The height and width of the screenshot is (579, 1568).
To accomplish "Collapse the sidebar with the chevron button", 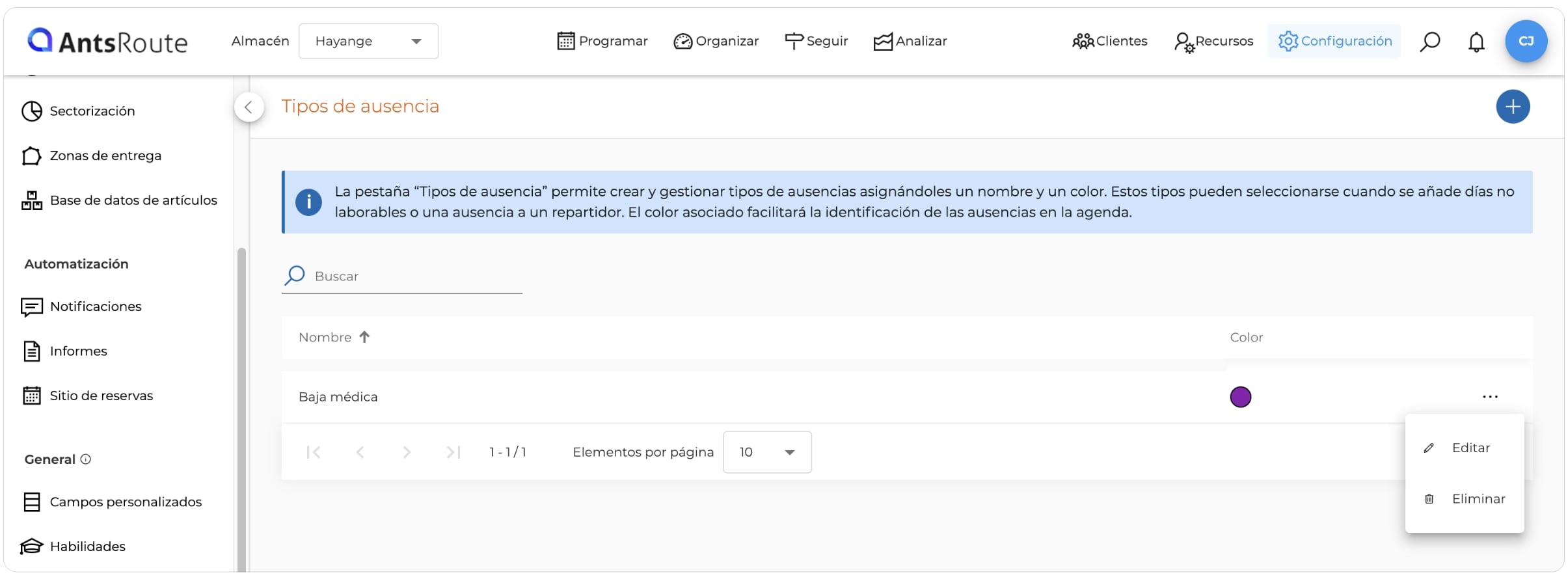I will [x=249, y=107].
